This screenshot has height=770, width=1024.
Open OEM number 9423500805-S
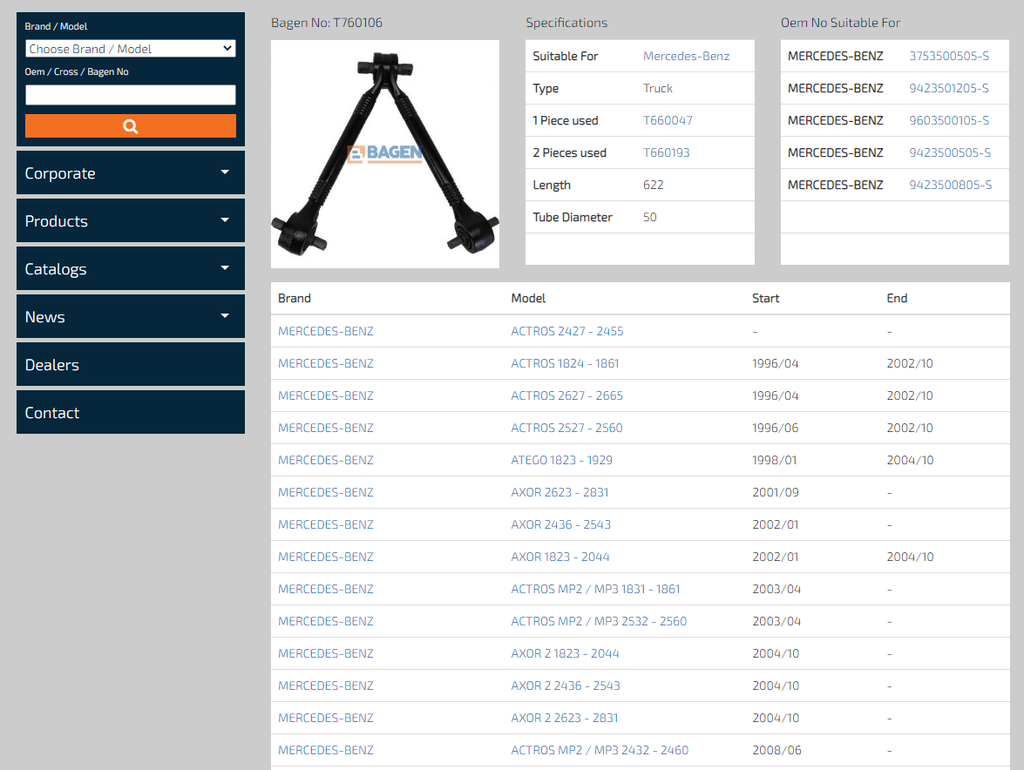pos(950,185)
